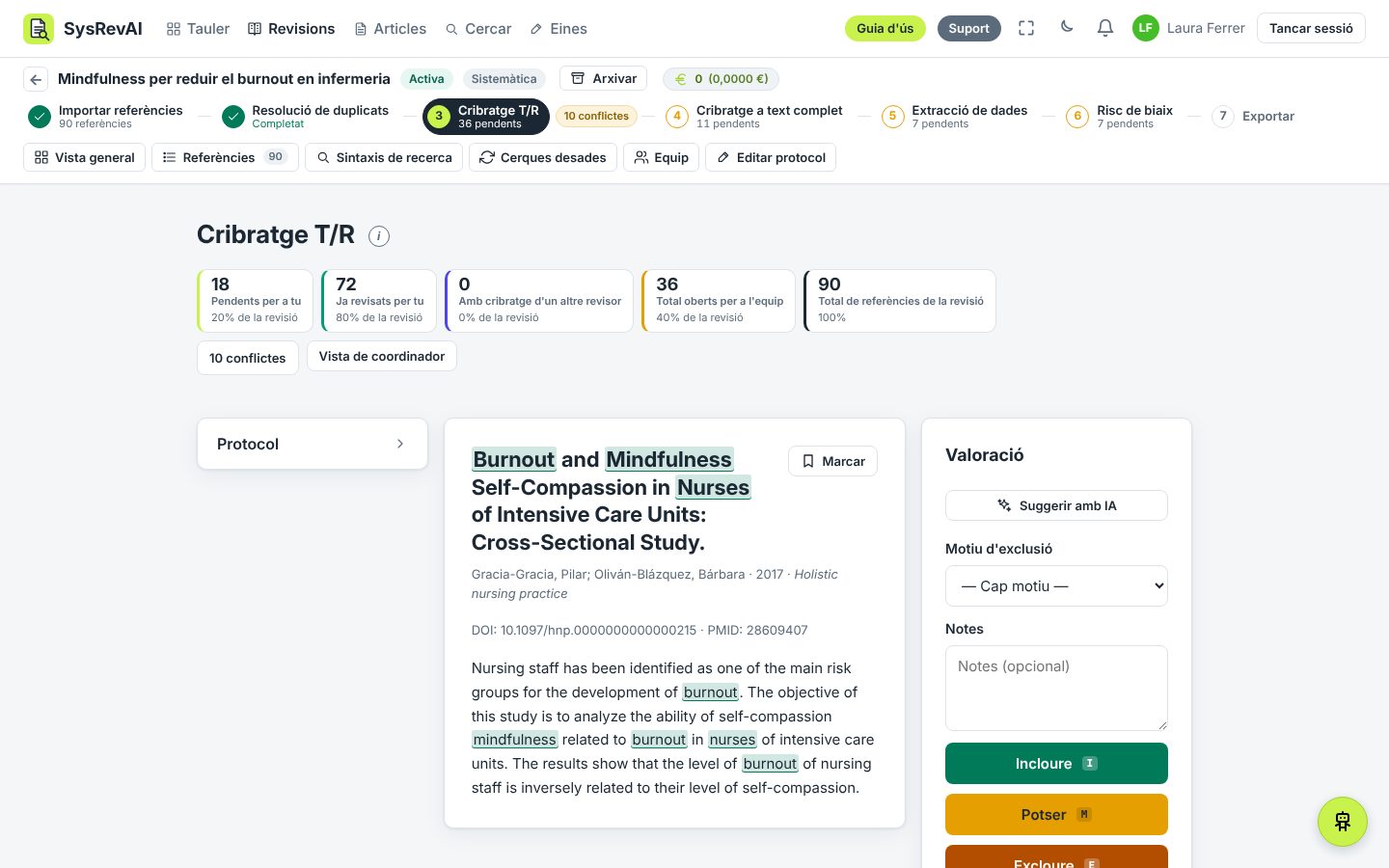Go to Importar referències step
The width and height of the screenshot is (1389, 868).
[105, 117]
